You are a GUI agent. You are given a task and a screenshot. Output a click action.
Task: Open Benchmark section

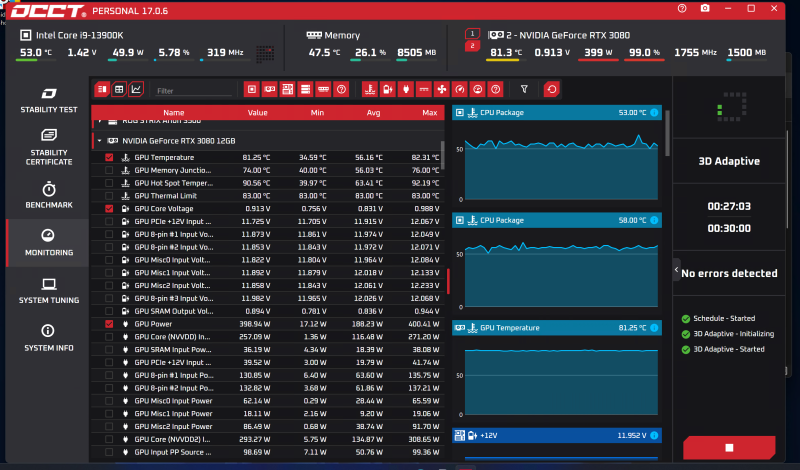coord(48,195)
